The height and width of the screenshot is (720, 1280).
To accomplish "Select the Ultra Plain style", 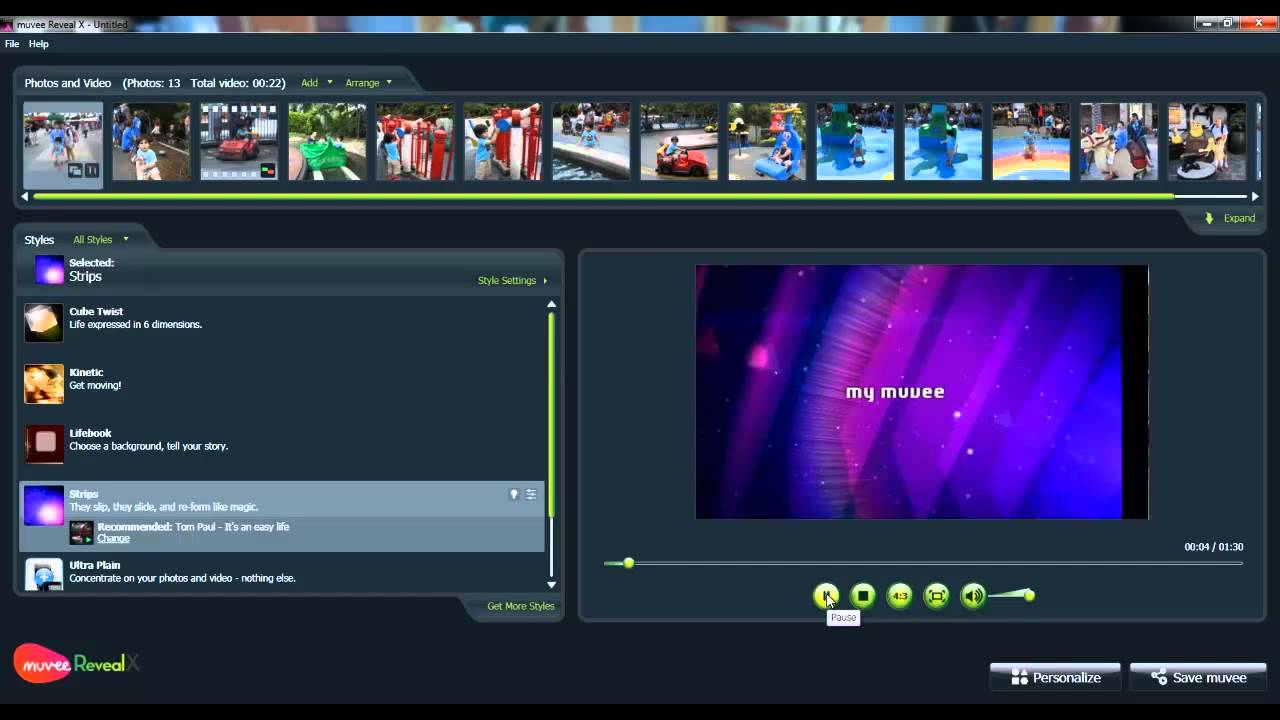I will point(282,573).
